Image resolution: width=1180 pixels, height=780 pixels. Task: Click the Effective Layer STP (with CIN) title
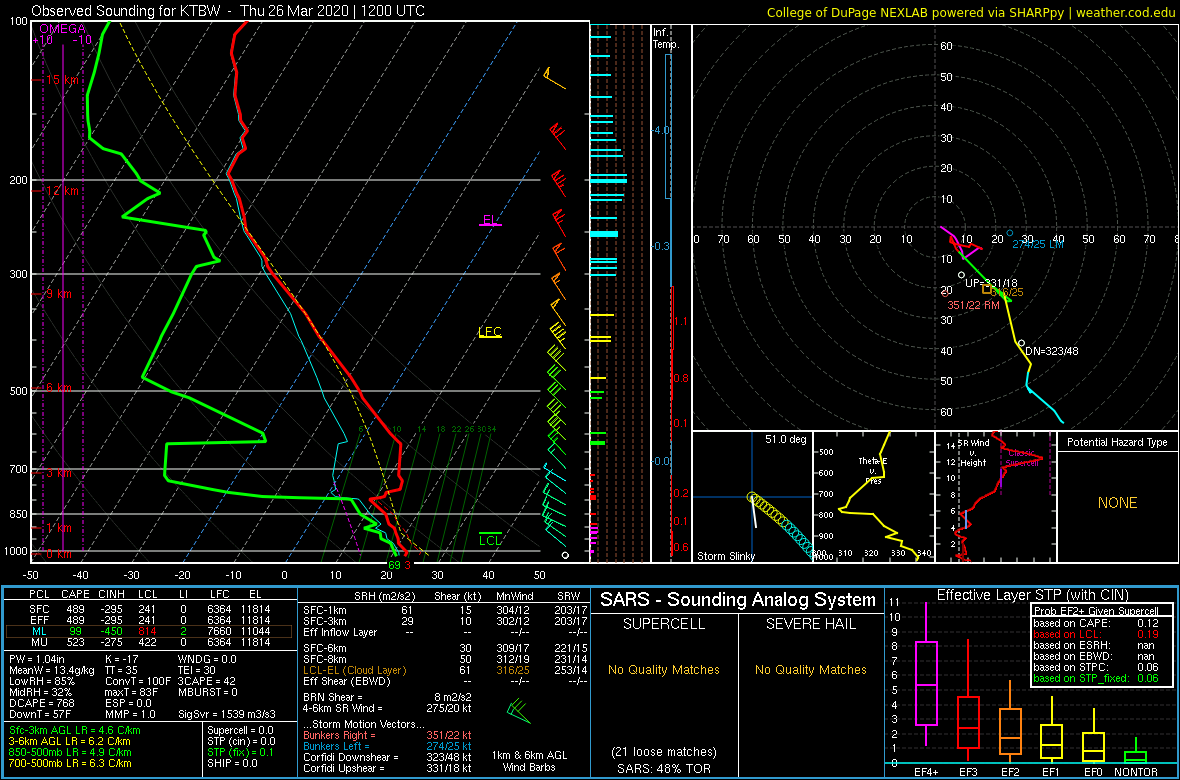pos(1032,595)
